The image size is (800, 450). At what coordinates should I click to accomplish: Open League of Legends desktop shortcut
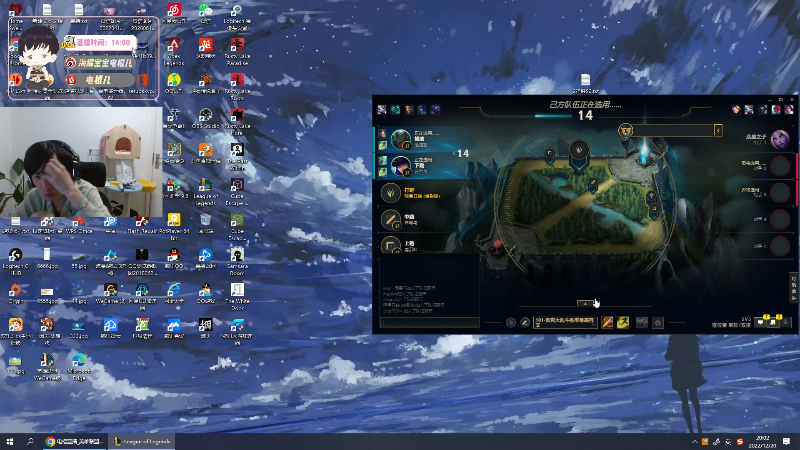tap(206, 189)
